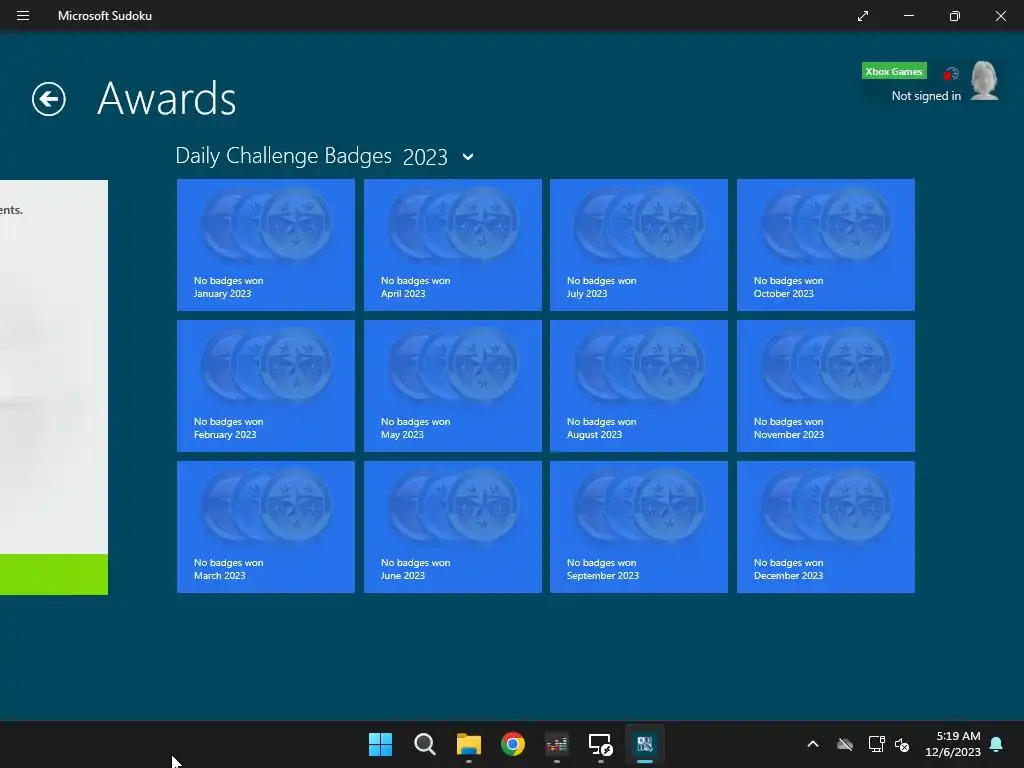Choose the December 2023 badge tile
1024x768 pixels.
click(825, 527)
